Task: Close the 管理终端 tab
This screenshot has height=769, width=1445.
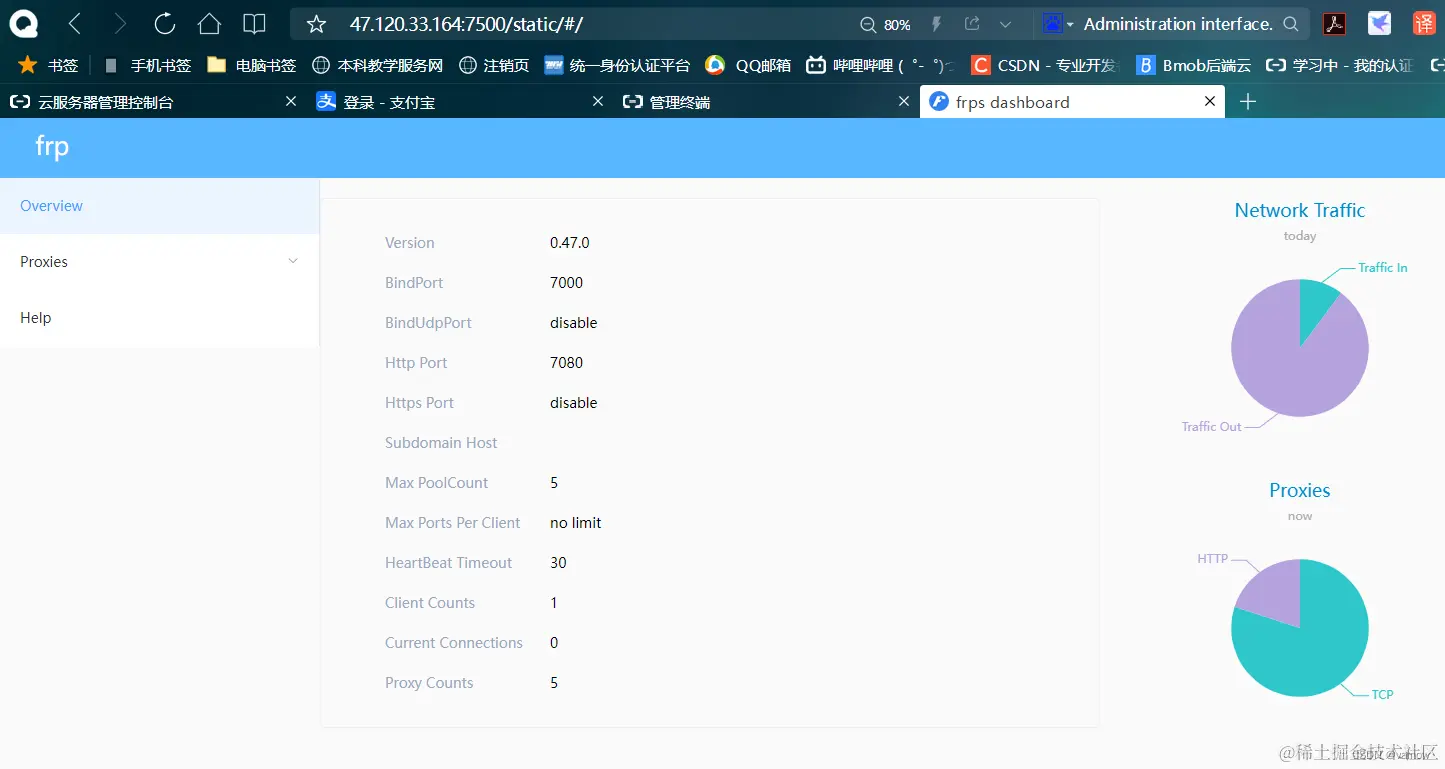Action: (904, 101)
